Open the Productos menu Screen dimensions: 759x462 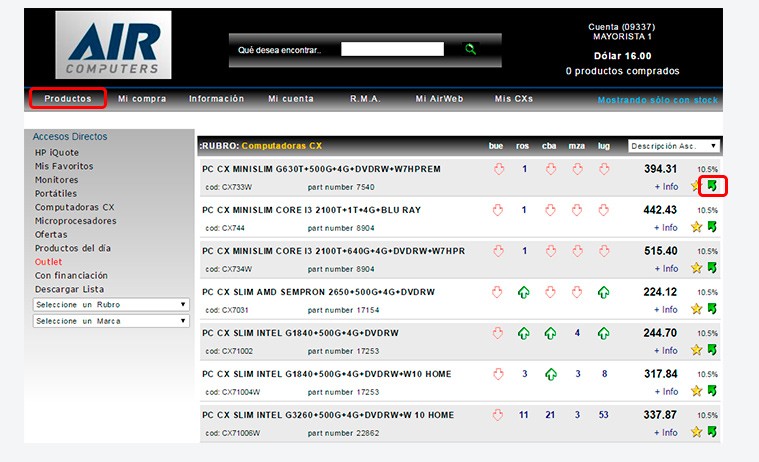coord(68,98)
